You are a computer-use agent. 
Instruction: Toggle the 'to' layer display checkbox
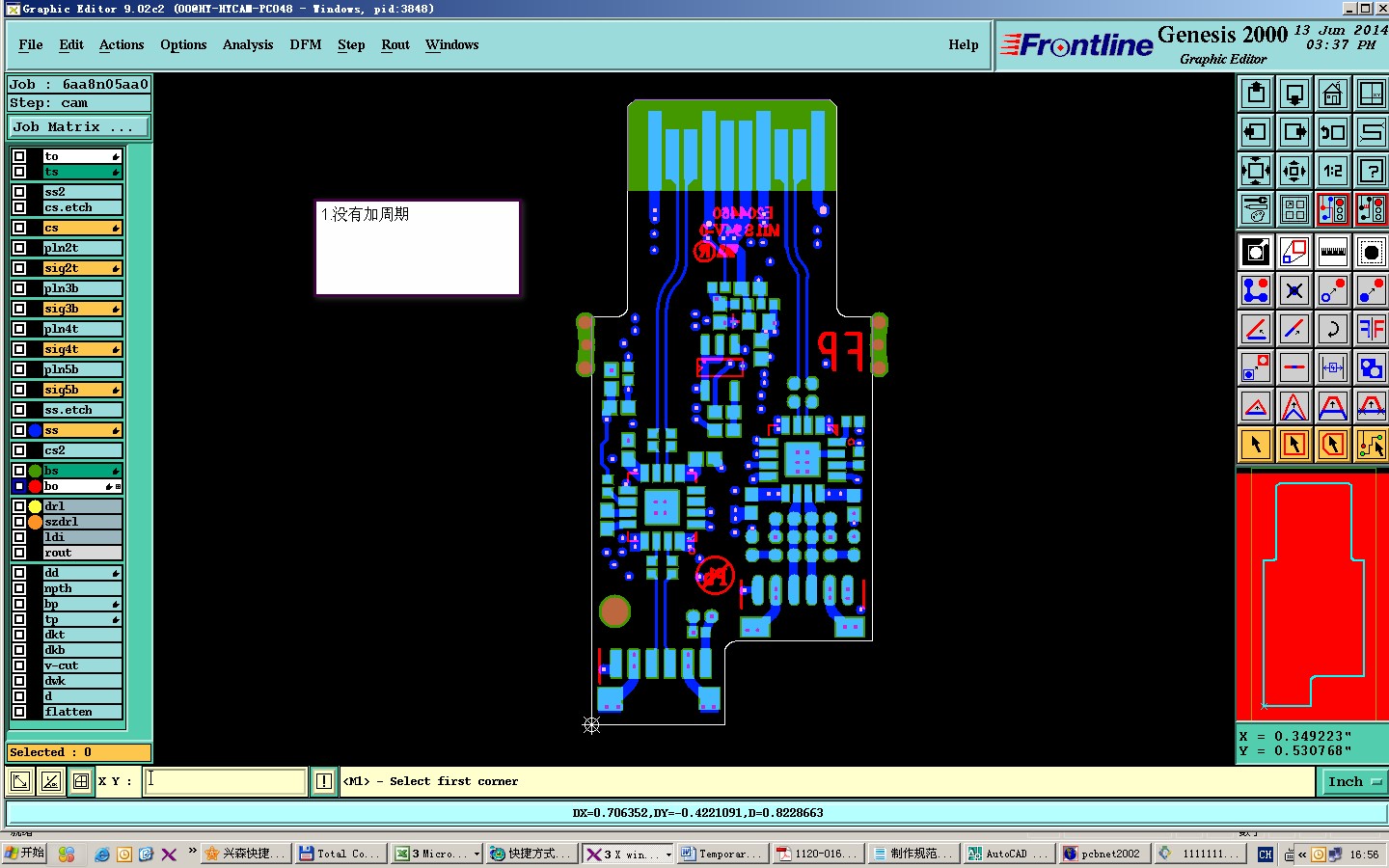coord(19,156)
